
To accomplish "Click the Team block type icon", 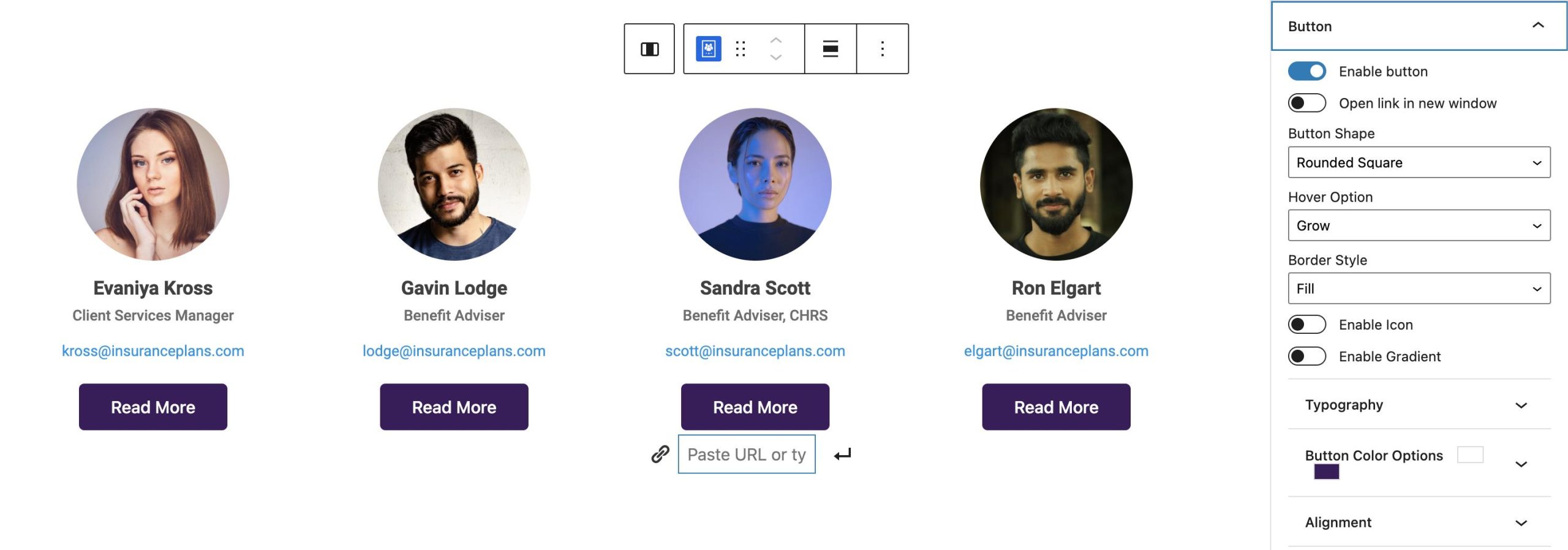I will pos(708,49).
